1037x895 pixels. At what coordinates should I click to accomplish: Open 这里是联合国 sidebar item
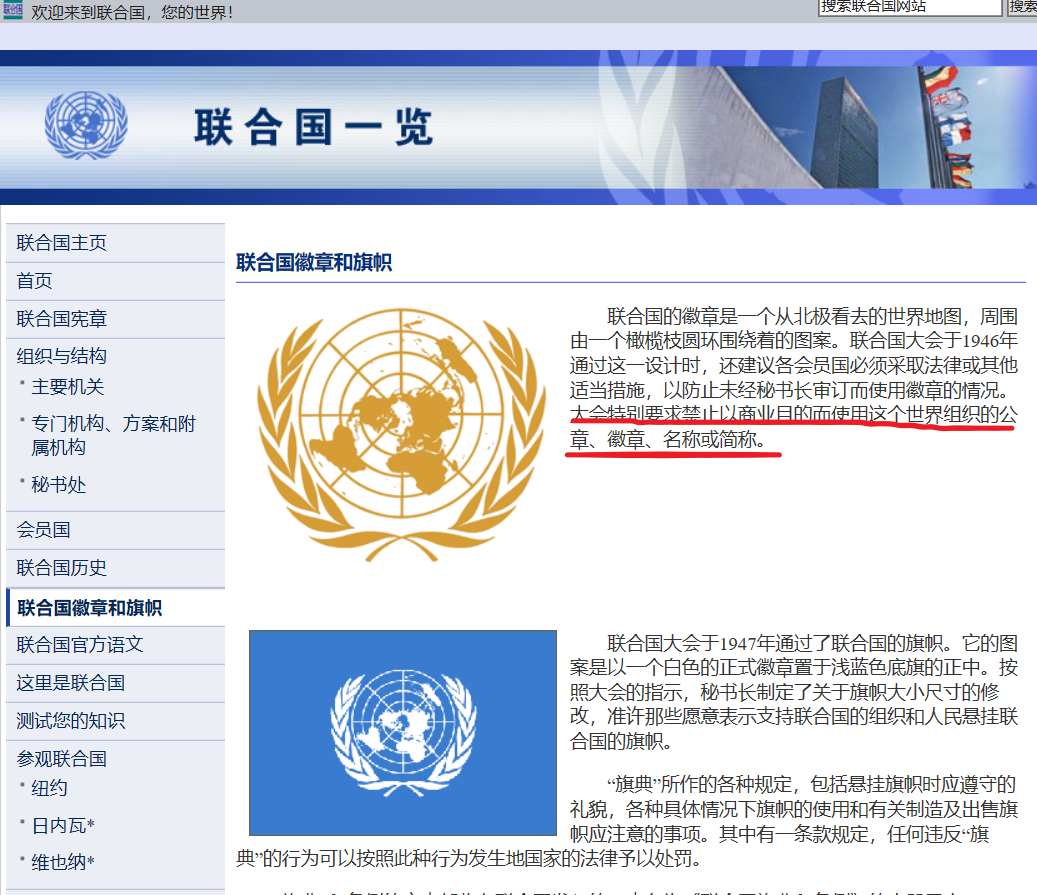click(x=71, y=683)
